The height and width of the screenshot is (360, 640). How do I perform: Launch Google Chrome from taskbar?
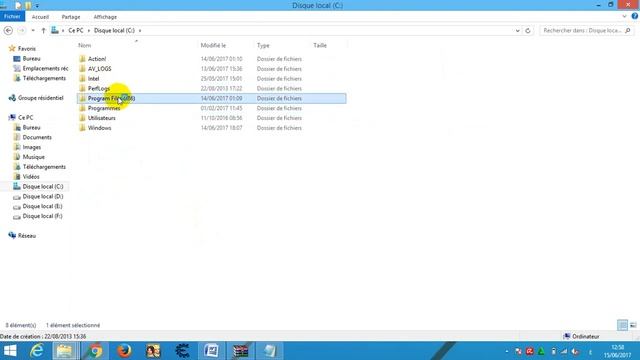96,351
